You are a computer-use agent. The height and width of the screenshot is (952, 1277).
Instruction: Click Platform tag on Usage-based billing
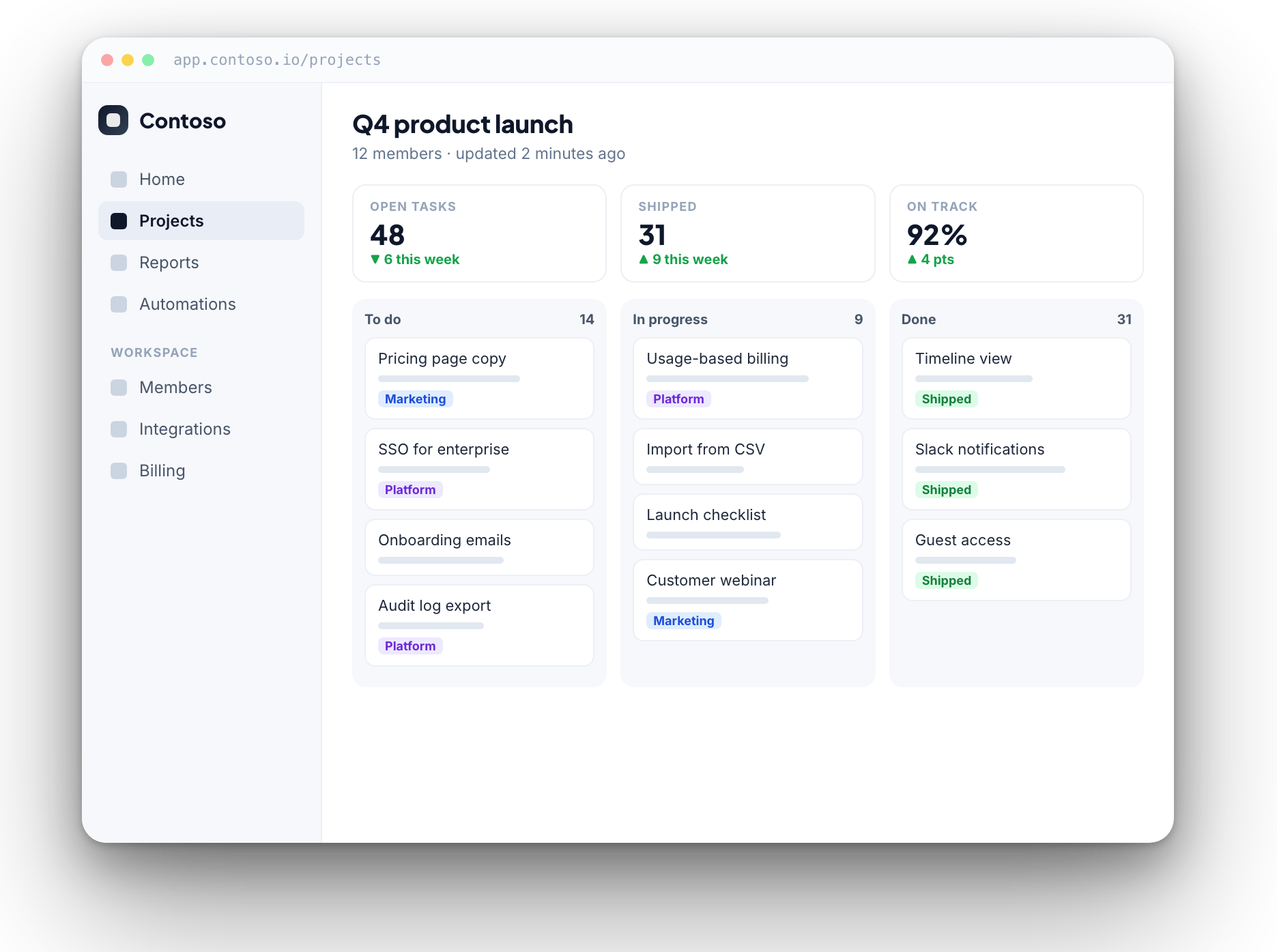[x=678, y=399]
